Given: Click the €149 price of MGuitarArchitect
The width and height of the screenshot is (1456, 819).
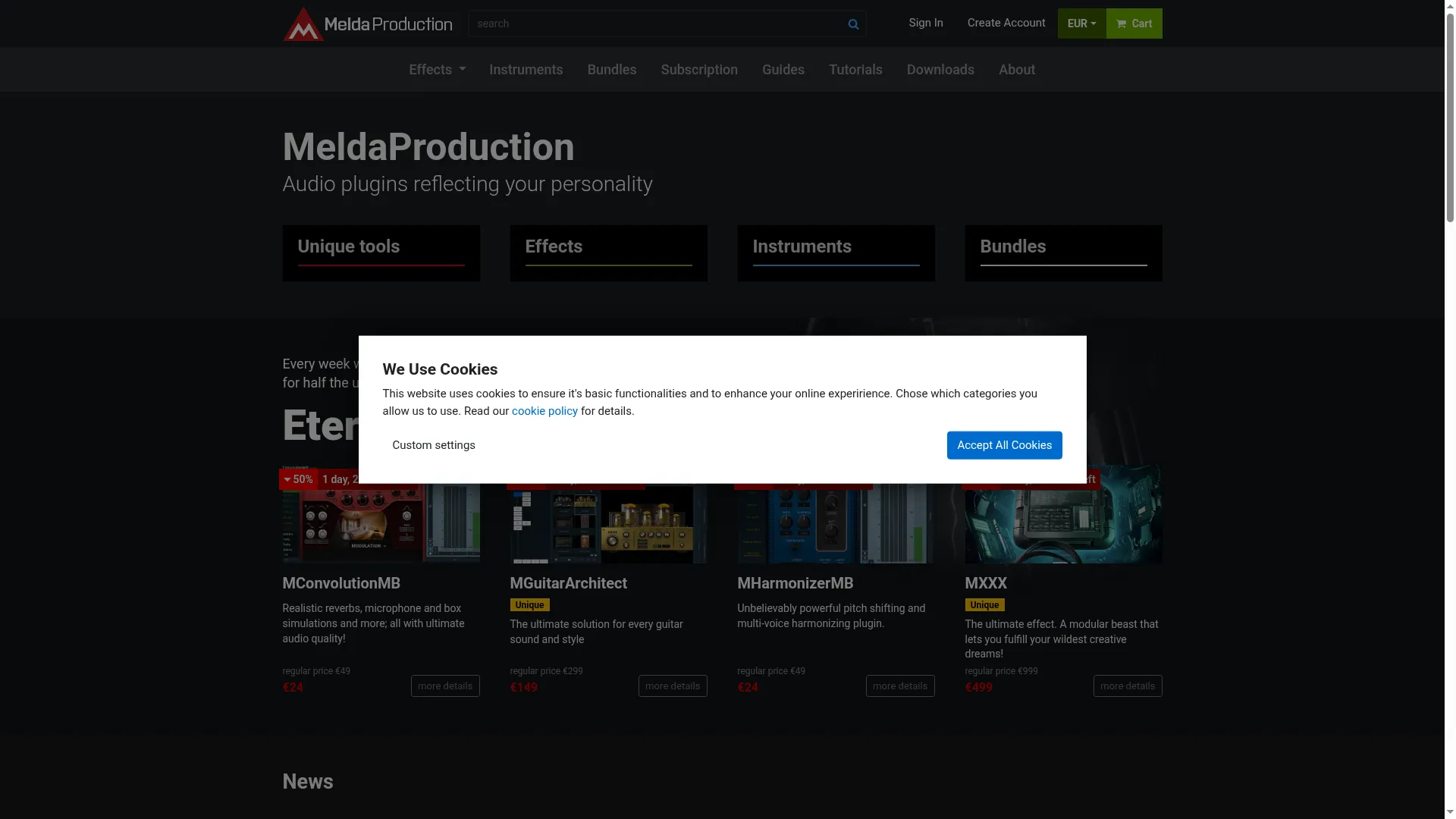Looking at the screenshot, I should tap(523, 688).
